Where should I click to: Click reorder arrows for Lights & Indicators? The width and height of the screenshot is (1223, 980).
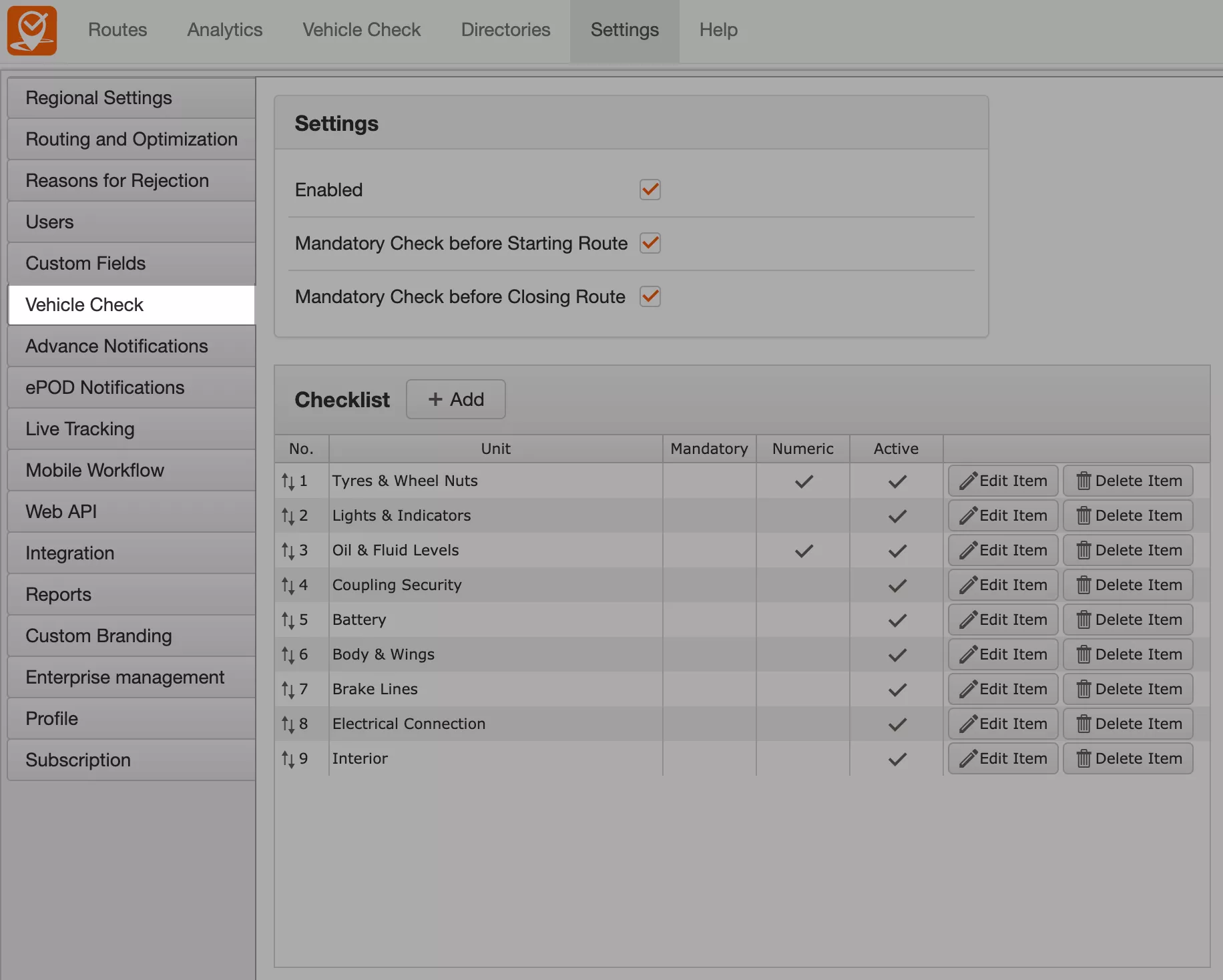[288, 516]
